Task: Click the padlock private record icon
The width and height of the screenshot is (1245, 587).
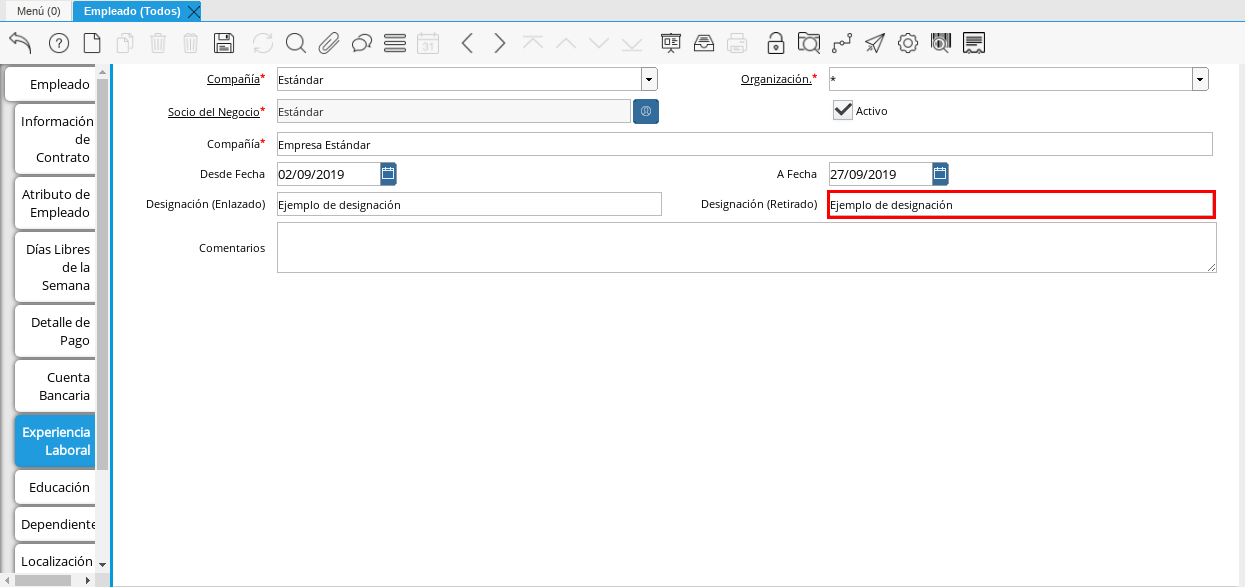Action: (x=776, y=43)
